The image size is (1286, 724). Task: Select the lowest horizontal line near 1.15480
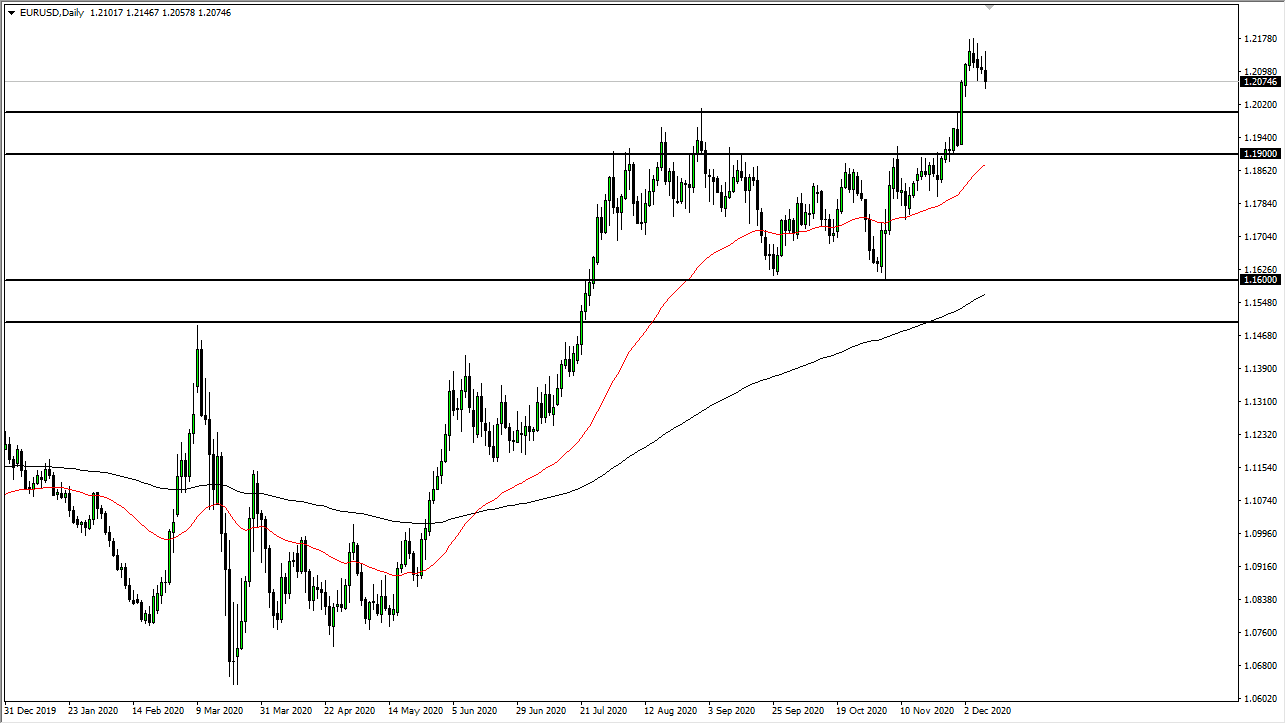(400, 322)
